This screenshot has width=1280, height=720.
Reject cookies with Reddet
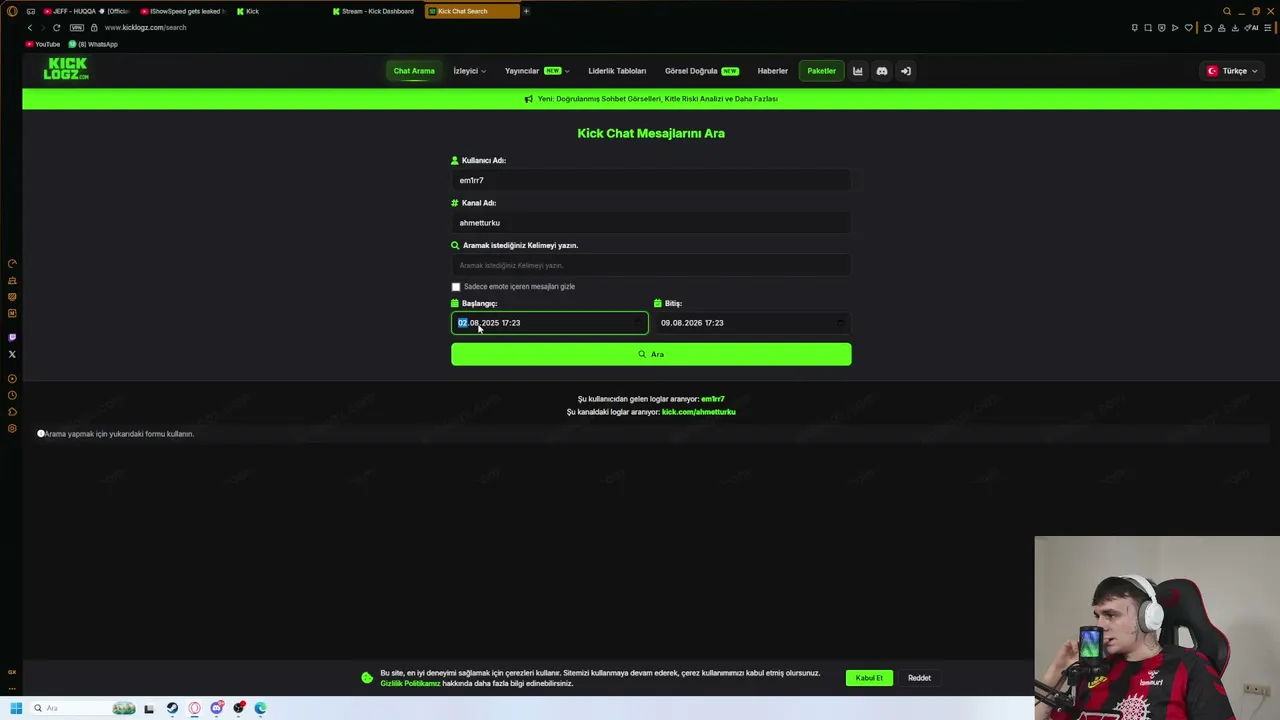tap(919, 678)
